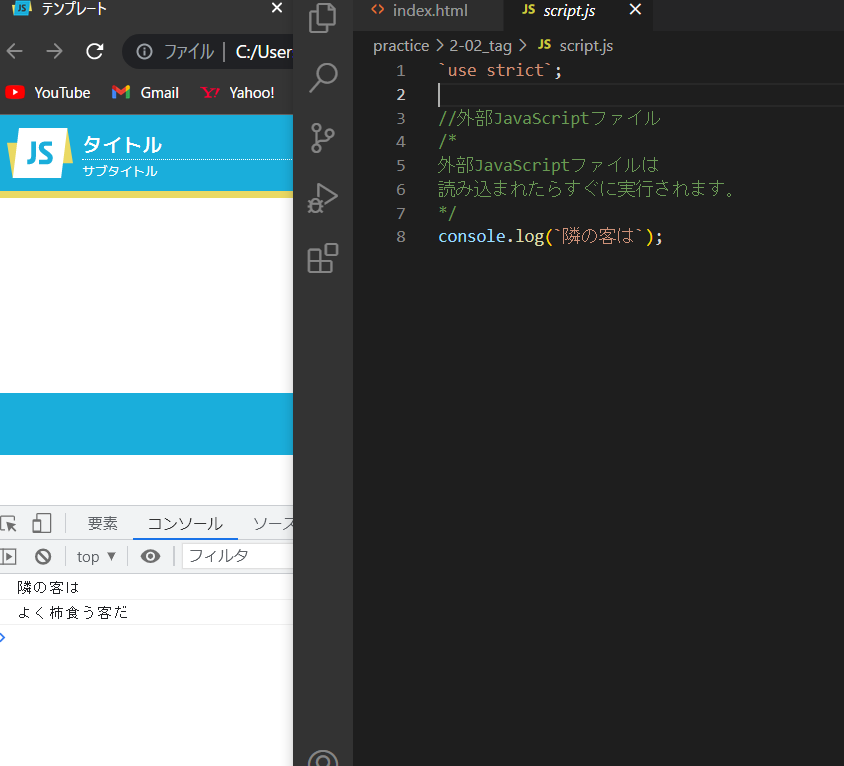
Task: Click the 隣の客は console log line
Action: point(146,587)
